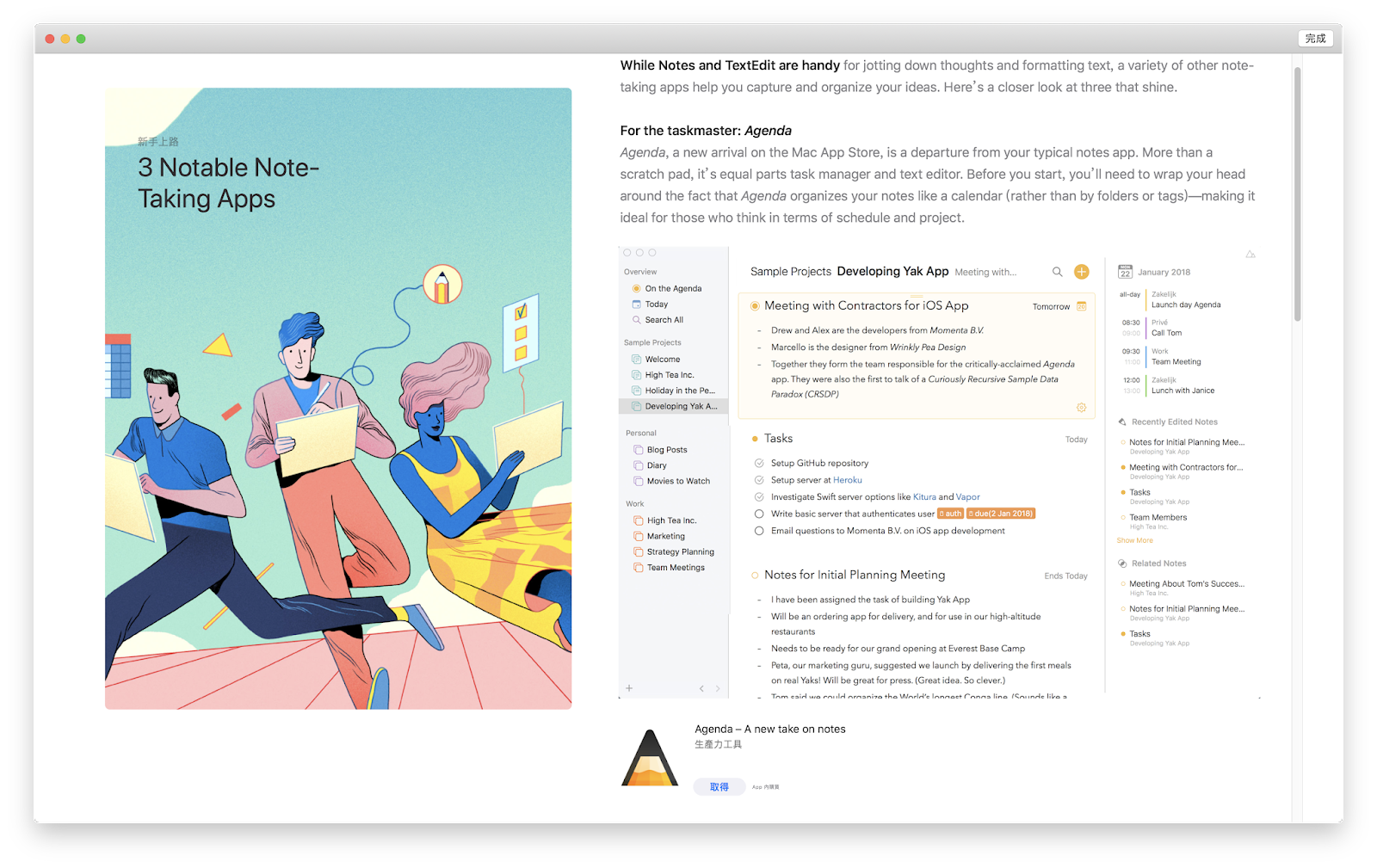Click Kitura link in Tasks note
The width and height of the screenshot is (1377, 868).
tap(924, 496)
